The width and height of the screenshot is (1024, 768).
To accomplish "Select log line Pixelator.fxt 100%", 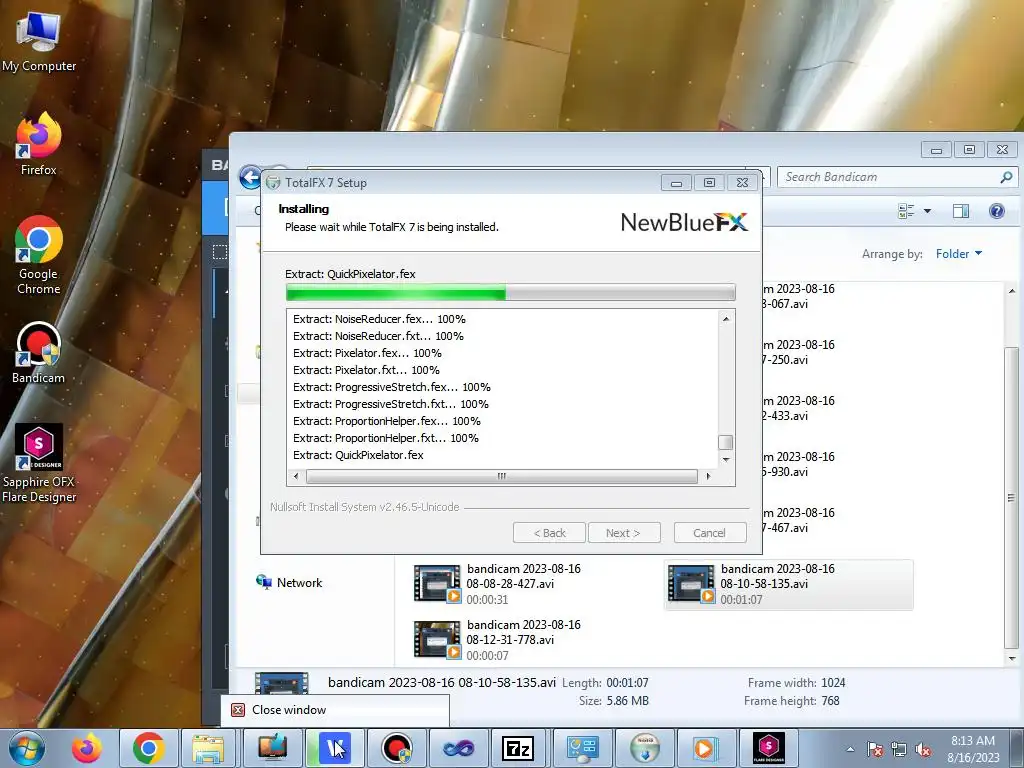I will click(366, 370).
